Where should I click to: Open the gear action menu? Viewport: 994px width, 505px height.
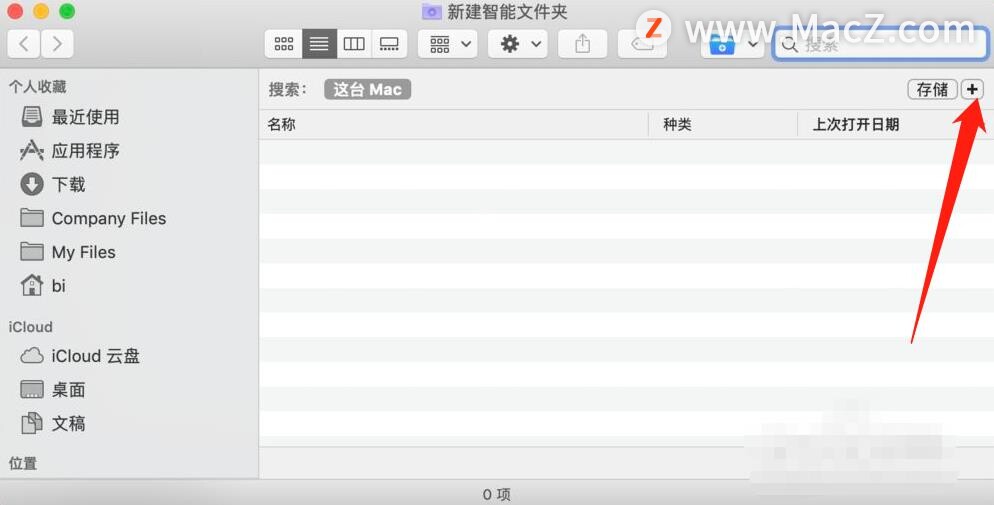(x=518, y=44)
